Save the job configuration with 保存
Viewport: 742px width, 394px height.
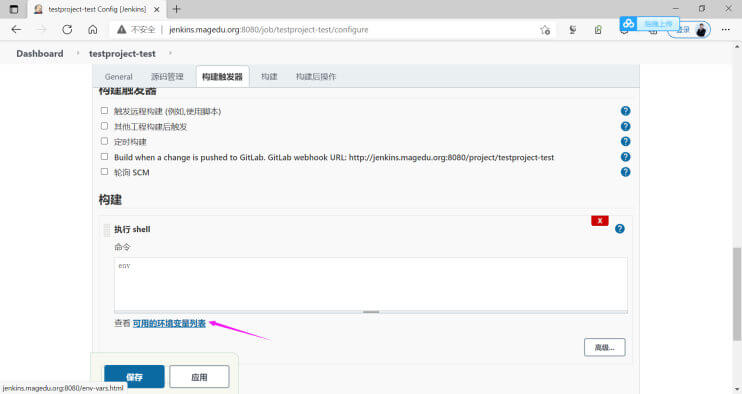[134, 377]
